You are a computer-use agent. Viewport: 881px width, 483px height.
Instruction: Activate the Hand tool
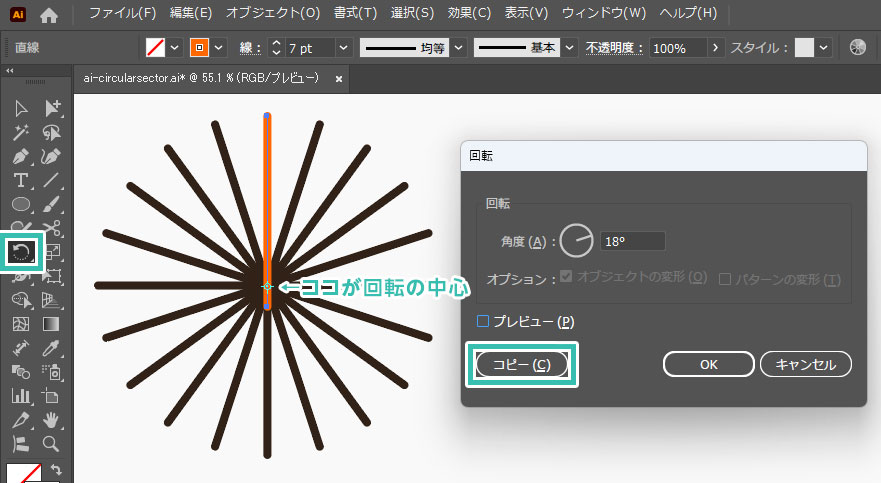tap(52, 420)
